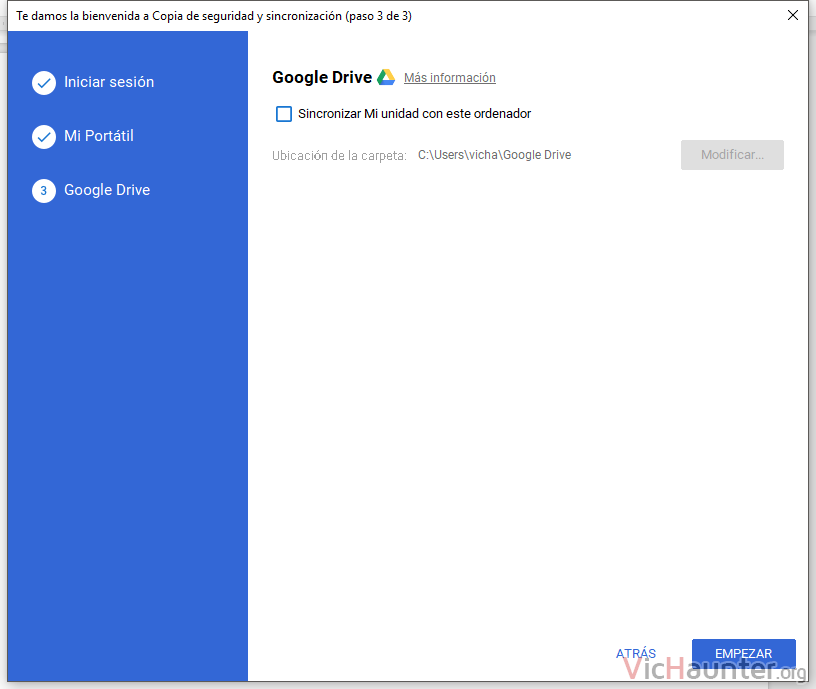Screen dimensions: 816x689
Task: Enable Sincronizar Mi unidad con este ordenador checkbox
Action: [284, 114]
